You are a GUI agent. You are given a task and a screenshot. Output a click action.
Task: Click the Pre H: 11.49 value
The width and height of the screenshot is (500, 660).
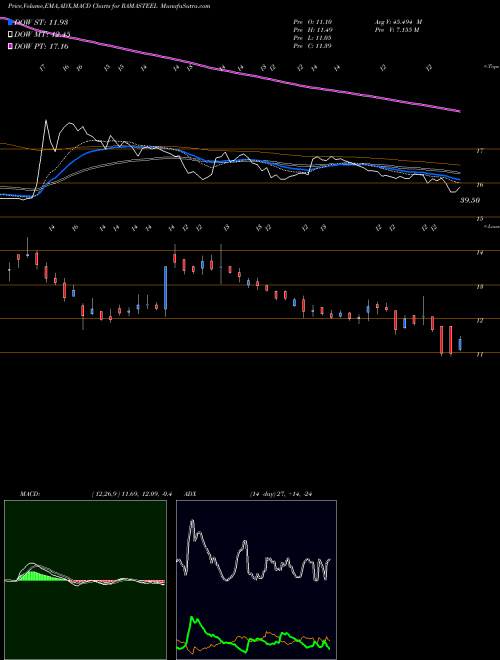[x=313, y=30]
